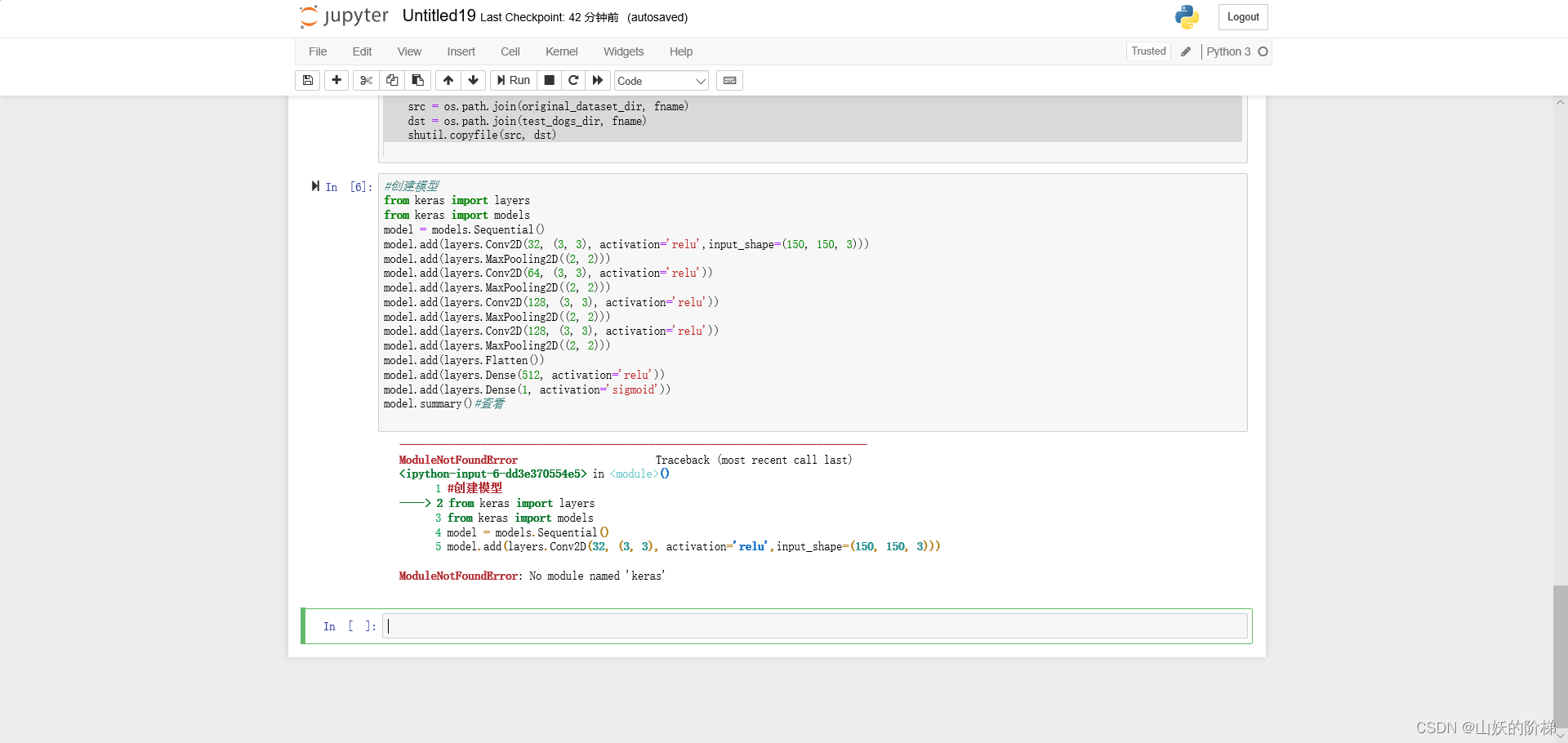1568x743 pixels.
Task: Open the Cell menu
Action: coord(510,51)
